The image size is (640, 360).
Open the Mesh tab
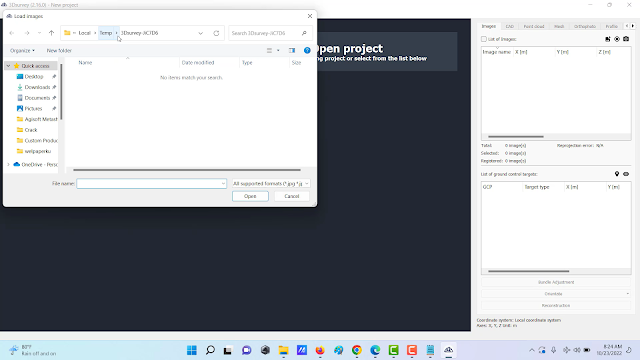[559, 26]
